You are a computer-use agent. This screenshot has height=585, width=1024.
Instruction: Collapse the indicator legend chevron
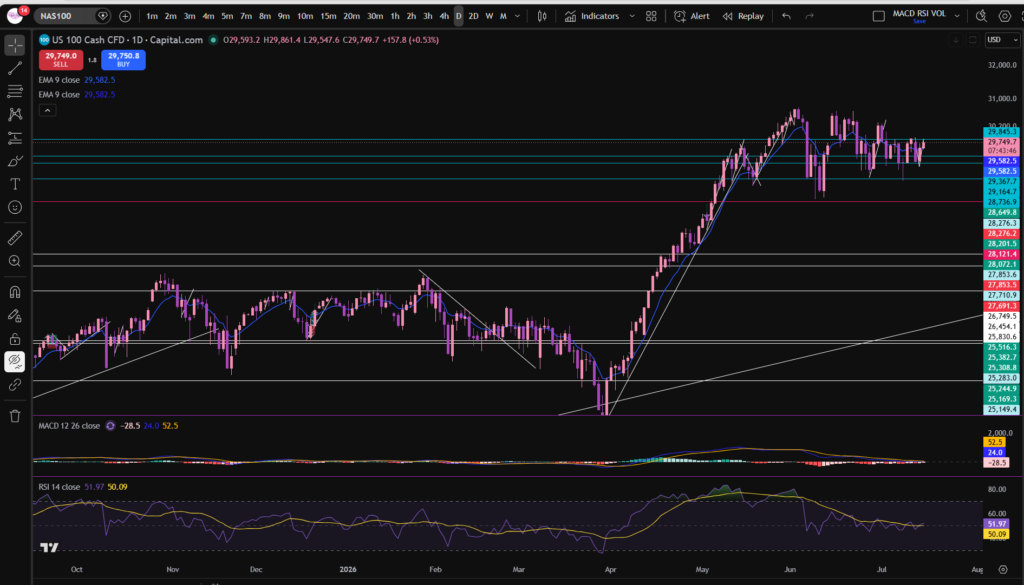(x=47, y=110)
